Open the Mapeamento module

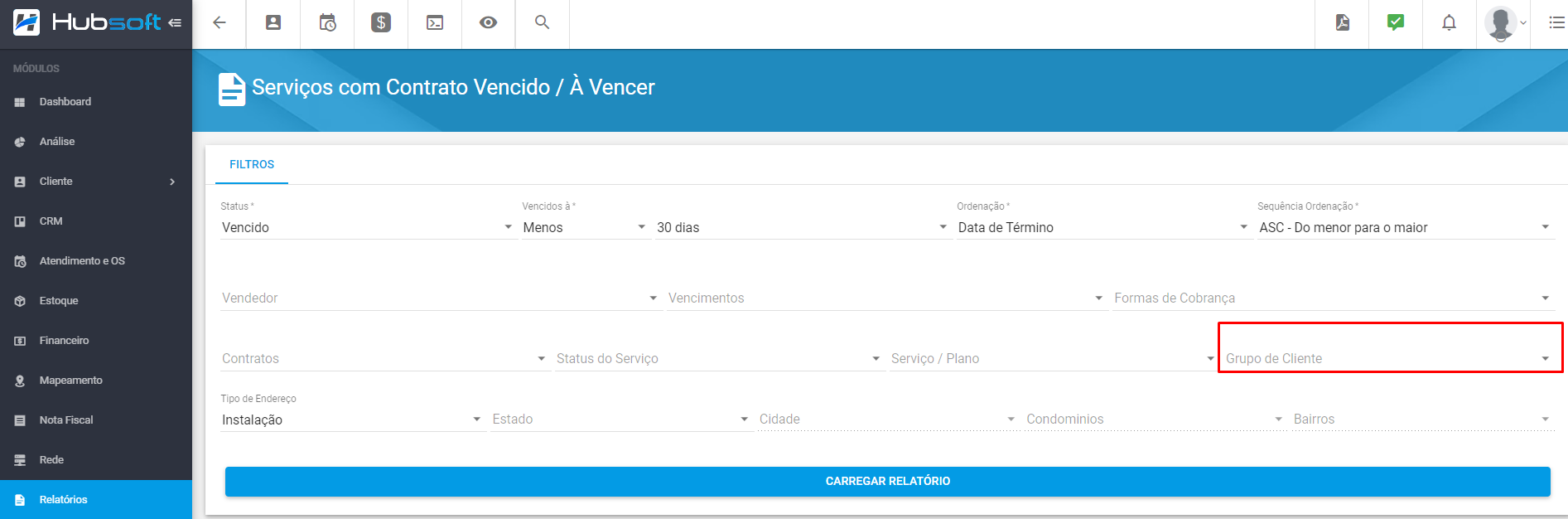pos(96,381)
